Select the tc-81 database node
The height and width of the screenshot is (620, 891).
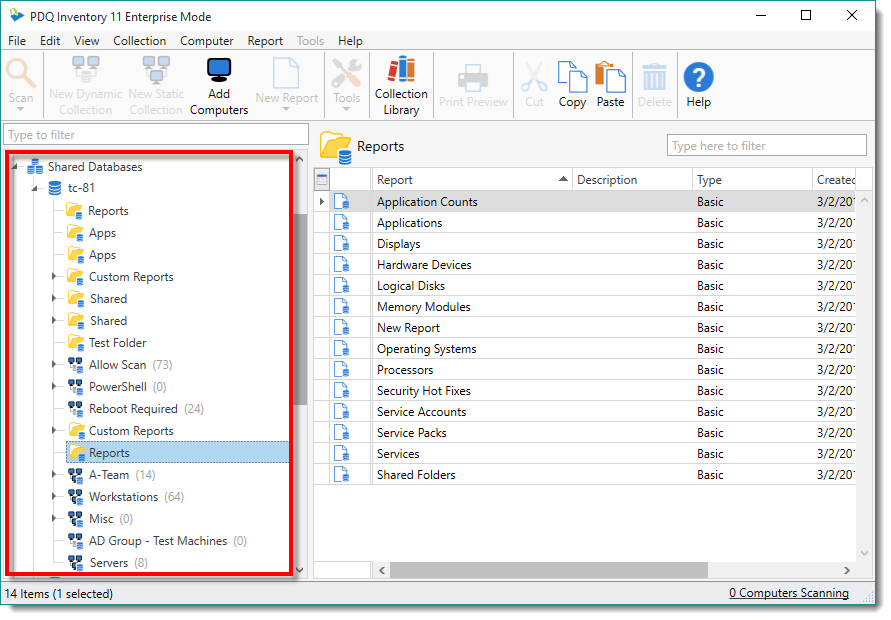(81, 188)
